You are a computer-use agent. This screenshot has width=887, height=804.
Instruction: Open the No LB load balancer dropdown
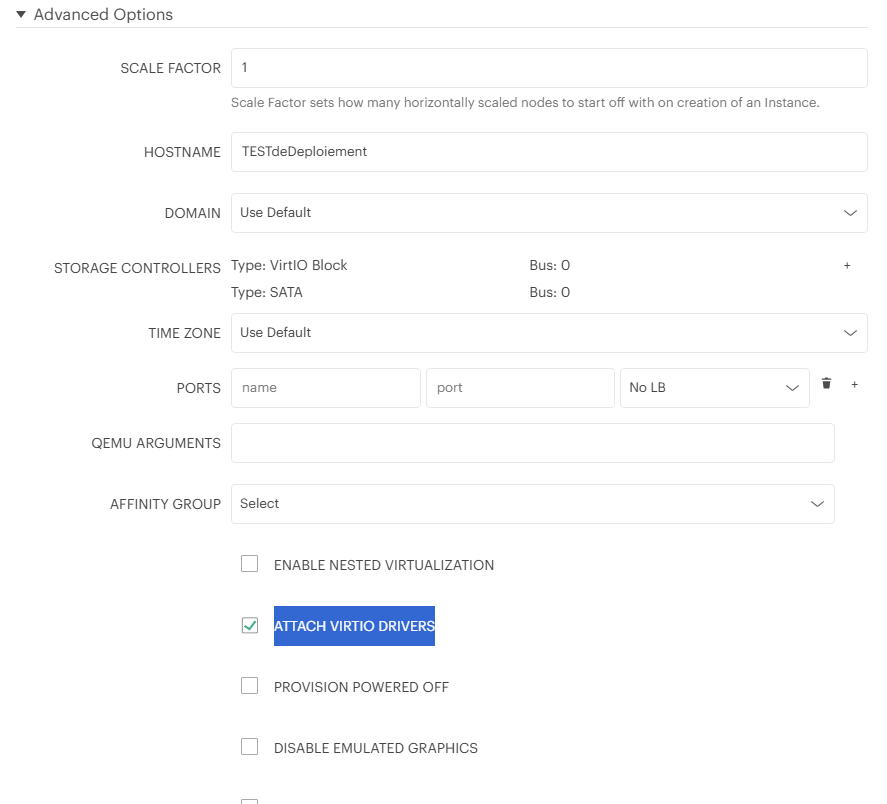pos(714,388)
